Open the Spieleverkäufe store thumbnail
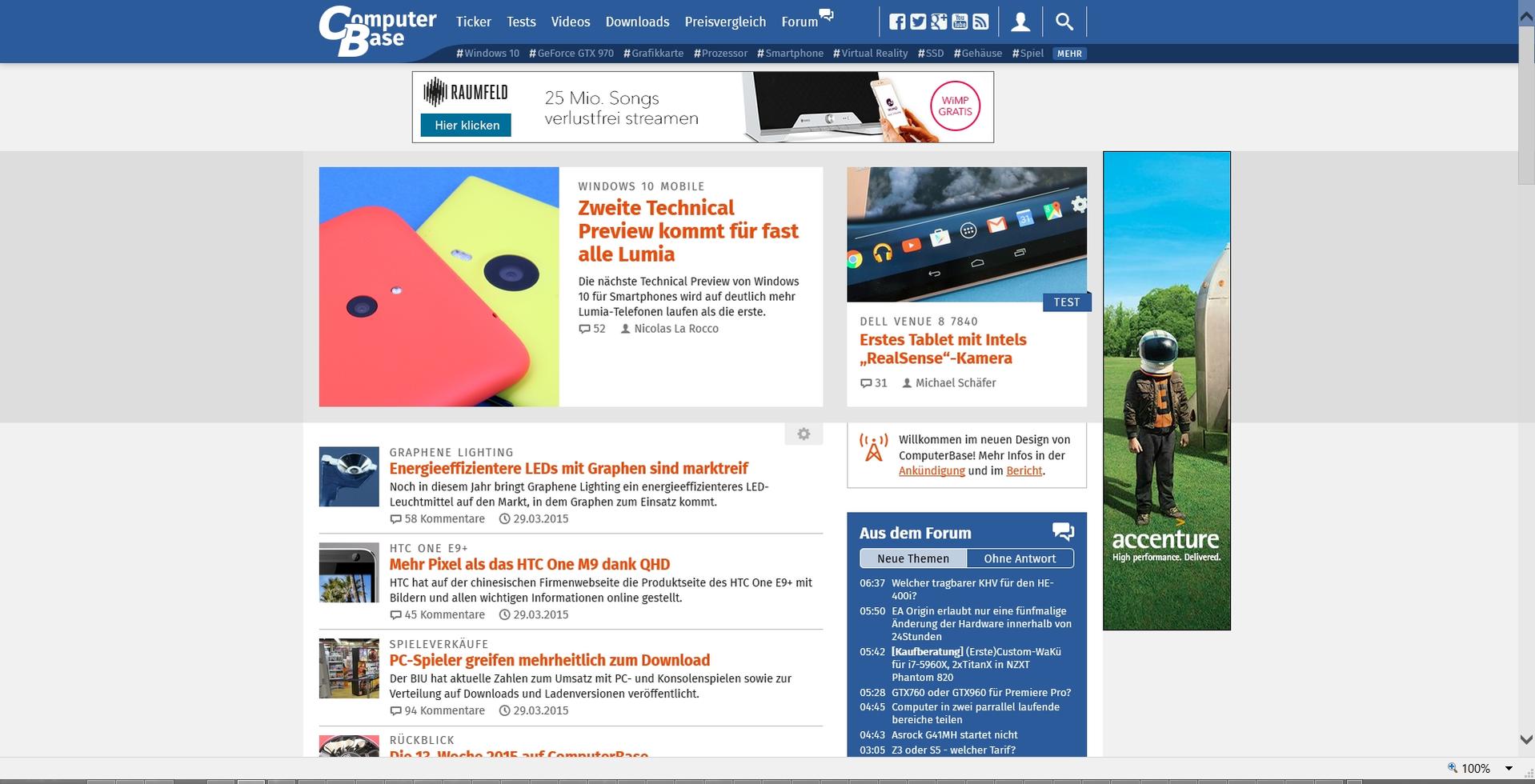Viewport: 1535px width, 784px height. coord(349,669)
